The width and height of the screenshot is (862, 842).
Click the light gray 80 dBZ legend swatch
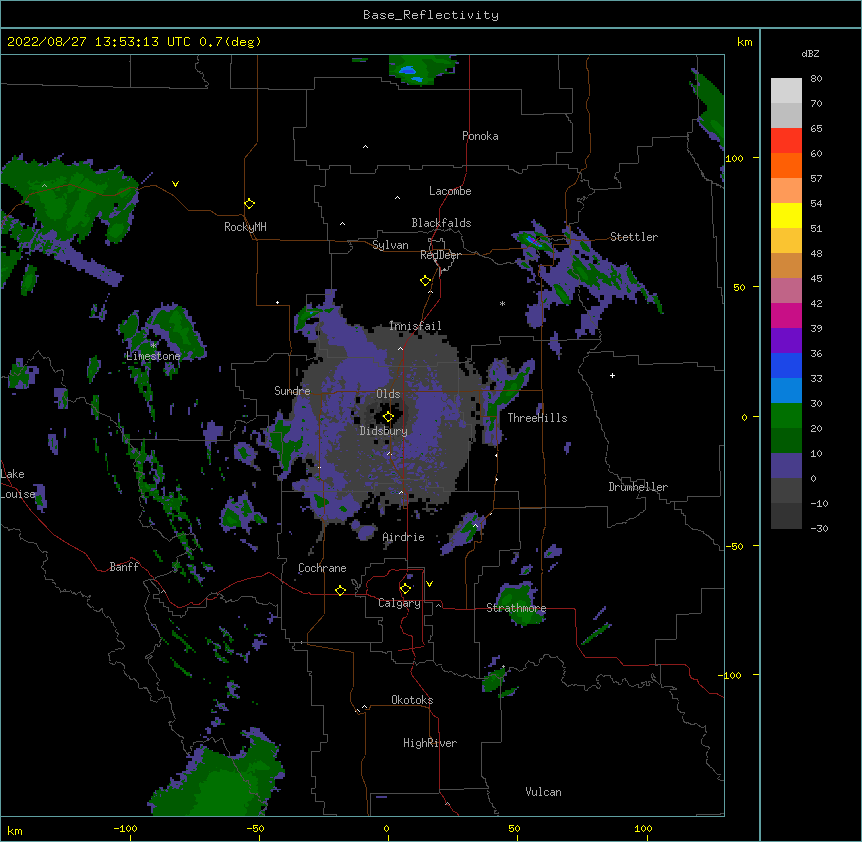[786, 91]
